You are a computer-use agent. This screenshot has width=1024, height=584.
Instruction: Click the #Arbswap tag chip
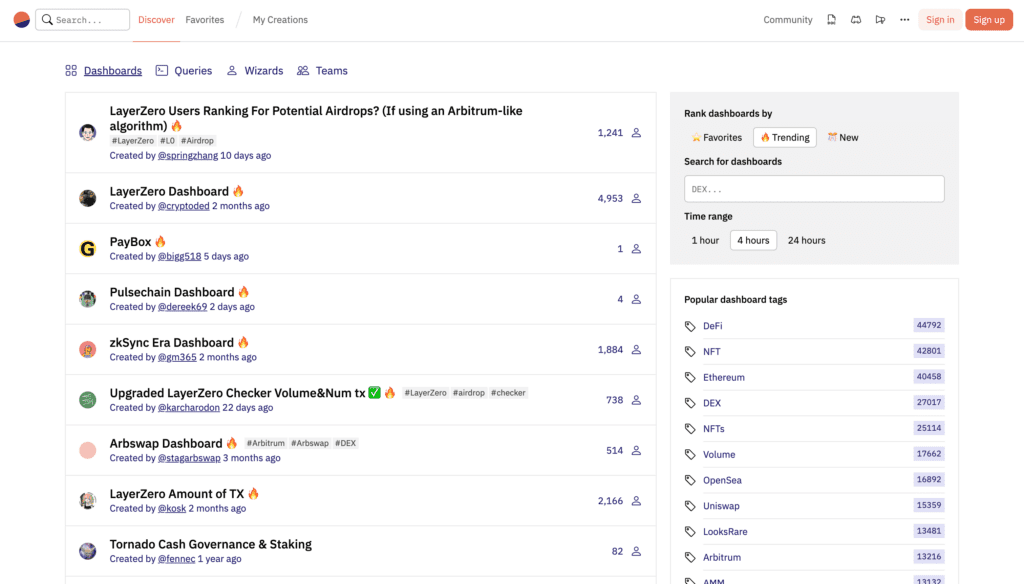pos(310,443)
